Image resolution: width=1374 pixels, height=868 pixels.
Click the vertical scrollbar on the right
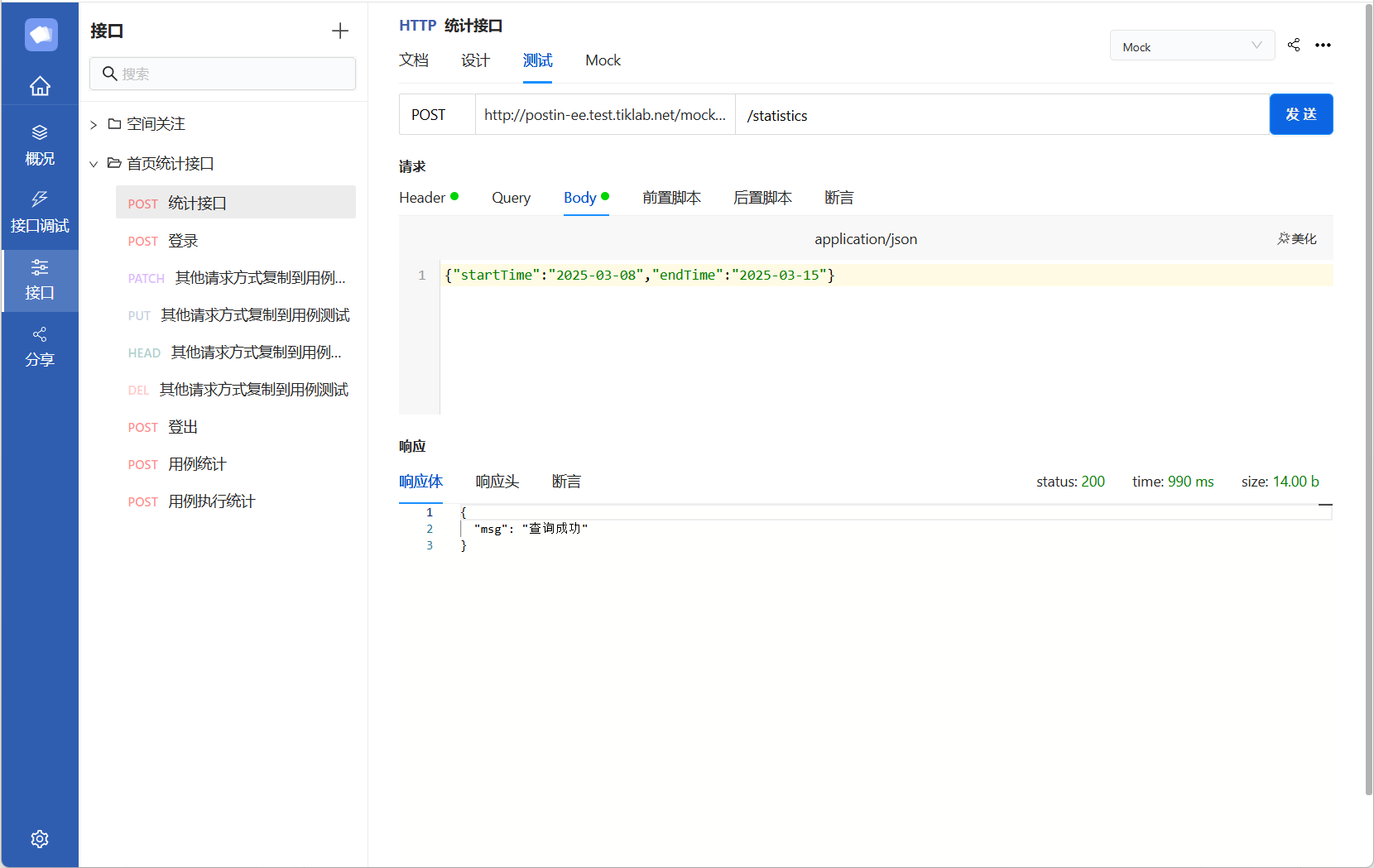[x=1368, y=400]
